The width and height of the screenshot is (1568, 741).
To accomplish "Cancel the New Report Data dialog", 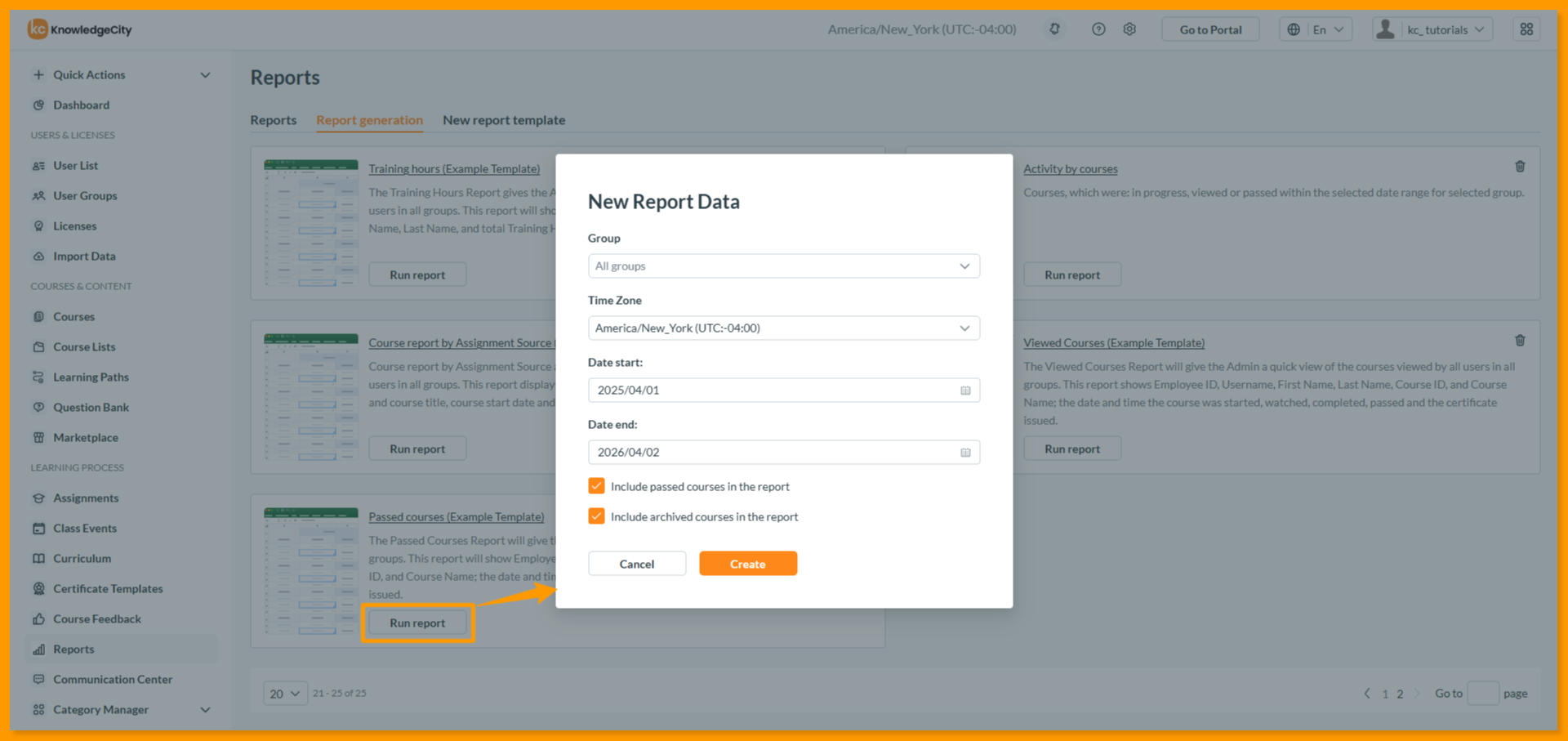I will (637, 564).
